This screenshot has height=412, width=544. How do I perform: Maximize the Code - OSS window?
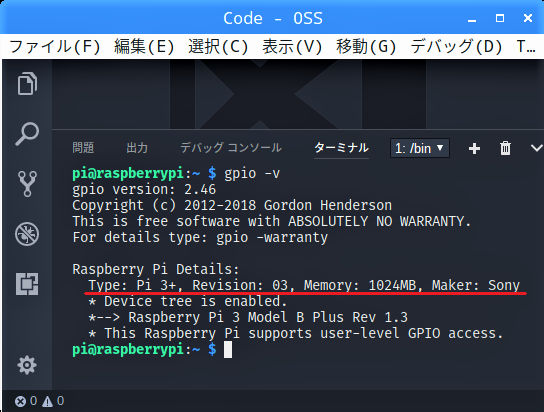(x=500, y=18)
